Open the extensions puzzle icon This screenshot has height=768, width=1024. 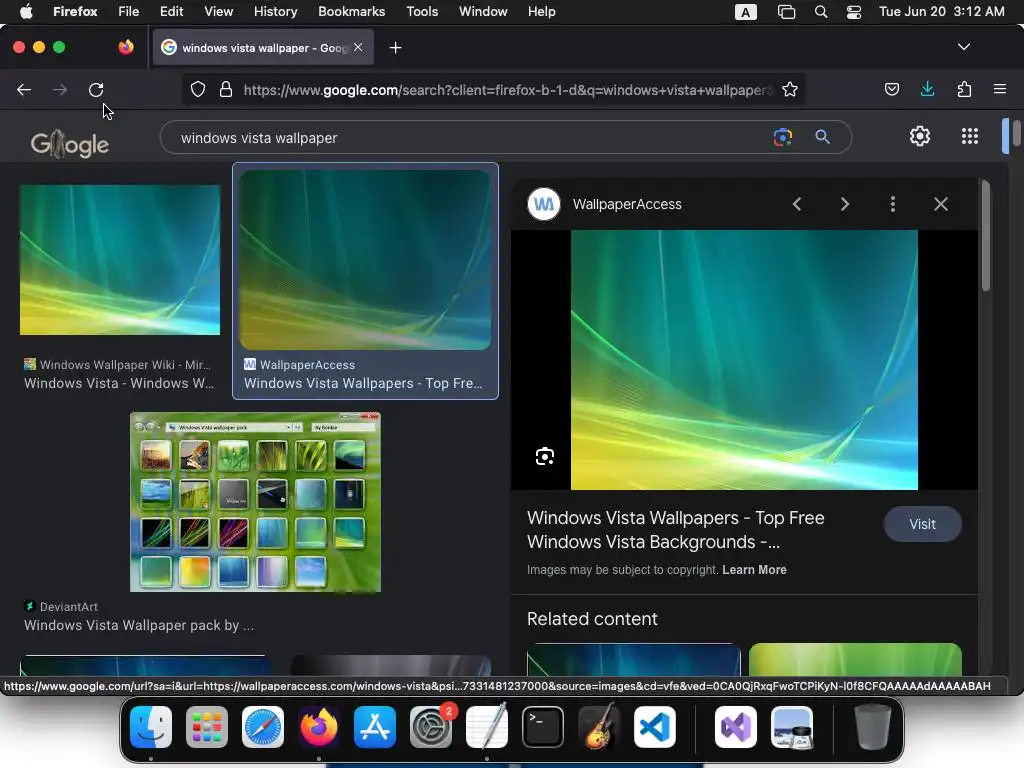click(x=964, y=89)
